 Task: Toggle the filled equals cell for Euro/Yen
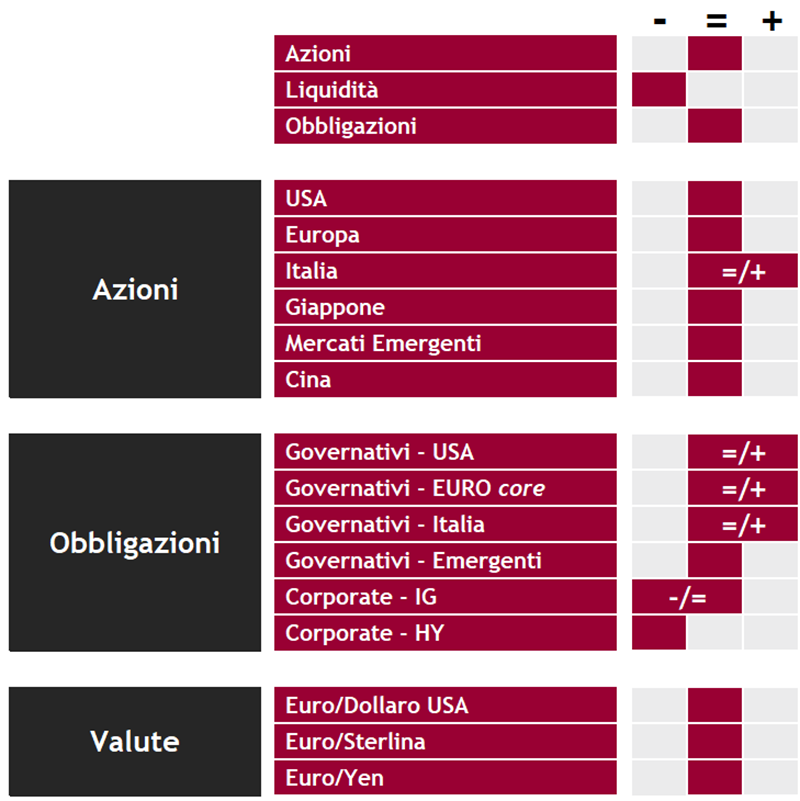coord(715,778)
